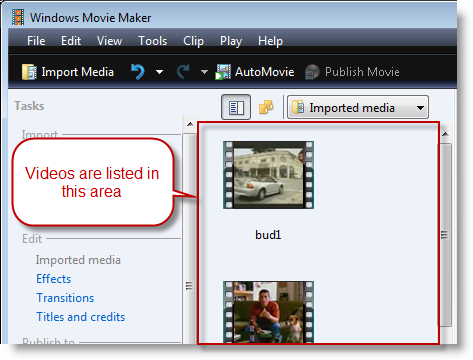Click the Publish Movie button

(352, 72)
